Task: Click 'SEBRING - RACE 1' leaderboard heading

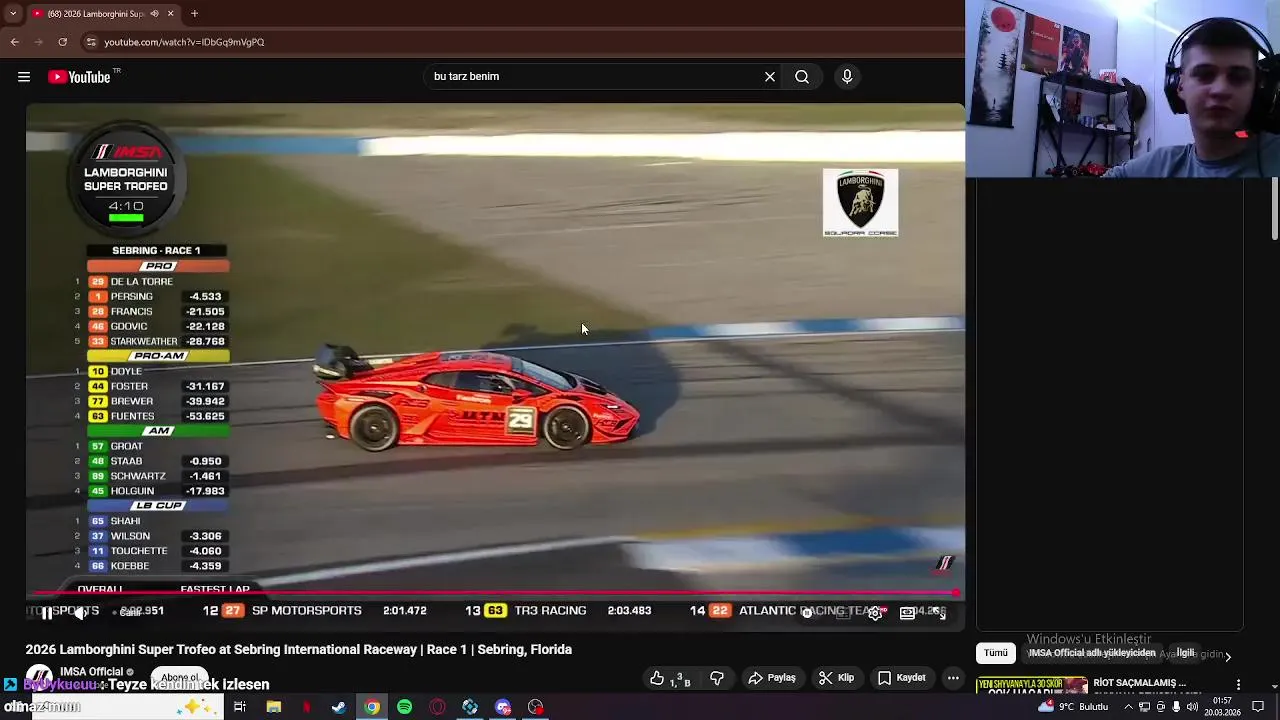Action: [156, 250]
